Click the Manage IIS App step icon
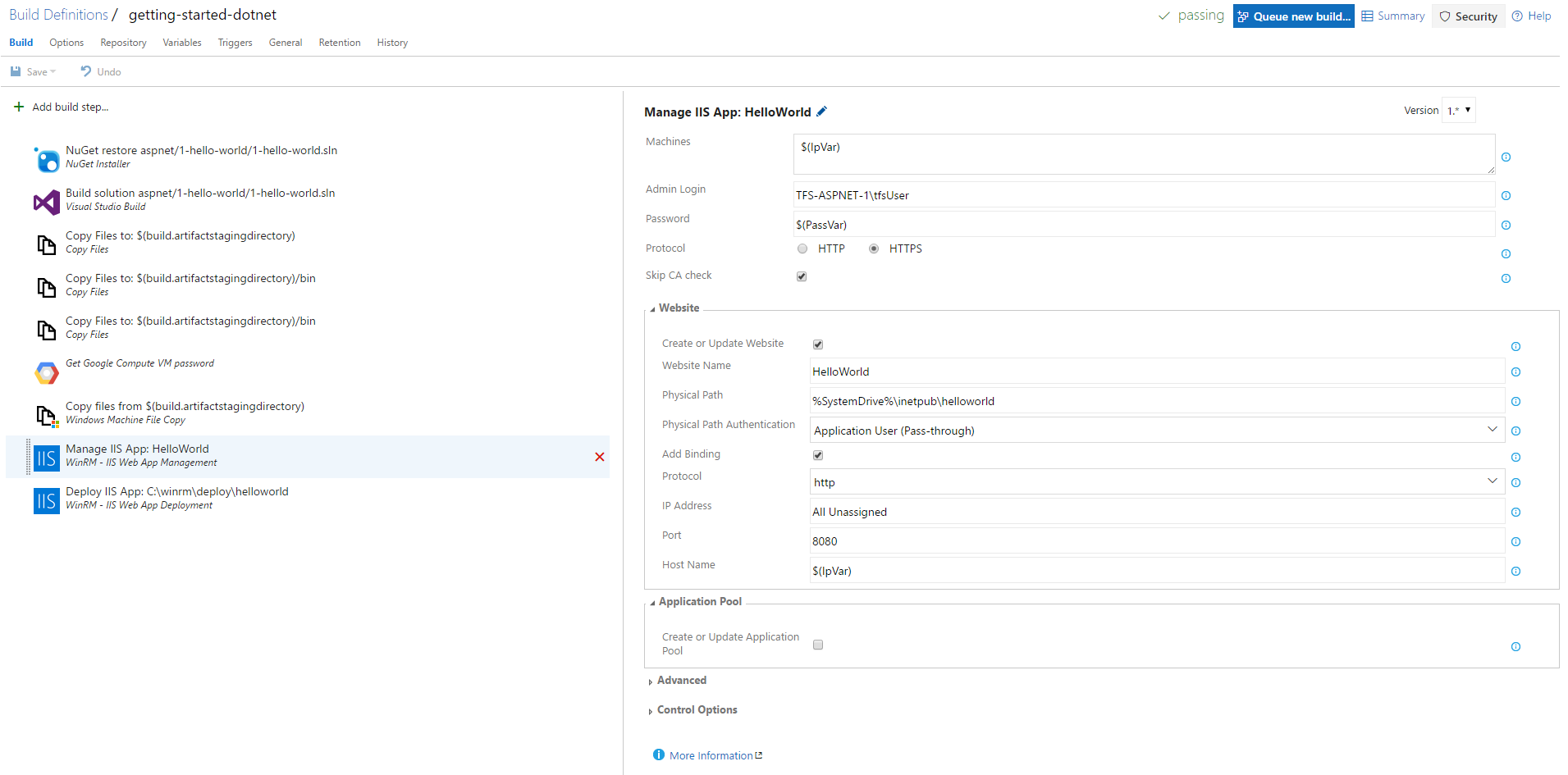This screenshot has width=1568, height=775. pos(46,458)
